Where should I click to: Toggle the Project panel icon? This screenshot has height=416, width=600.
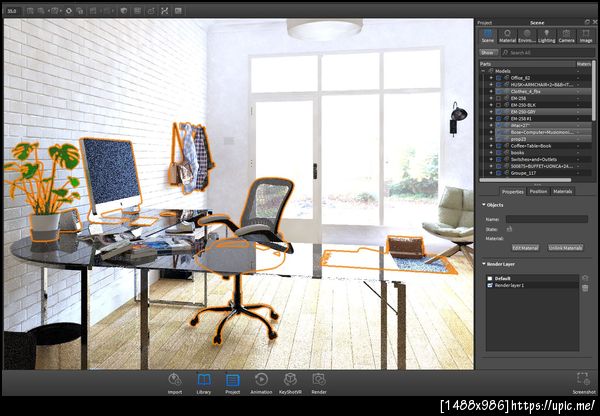(232, 380)
